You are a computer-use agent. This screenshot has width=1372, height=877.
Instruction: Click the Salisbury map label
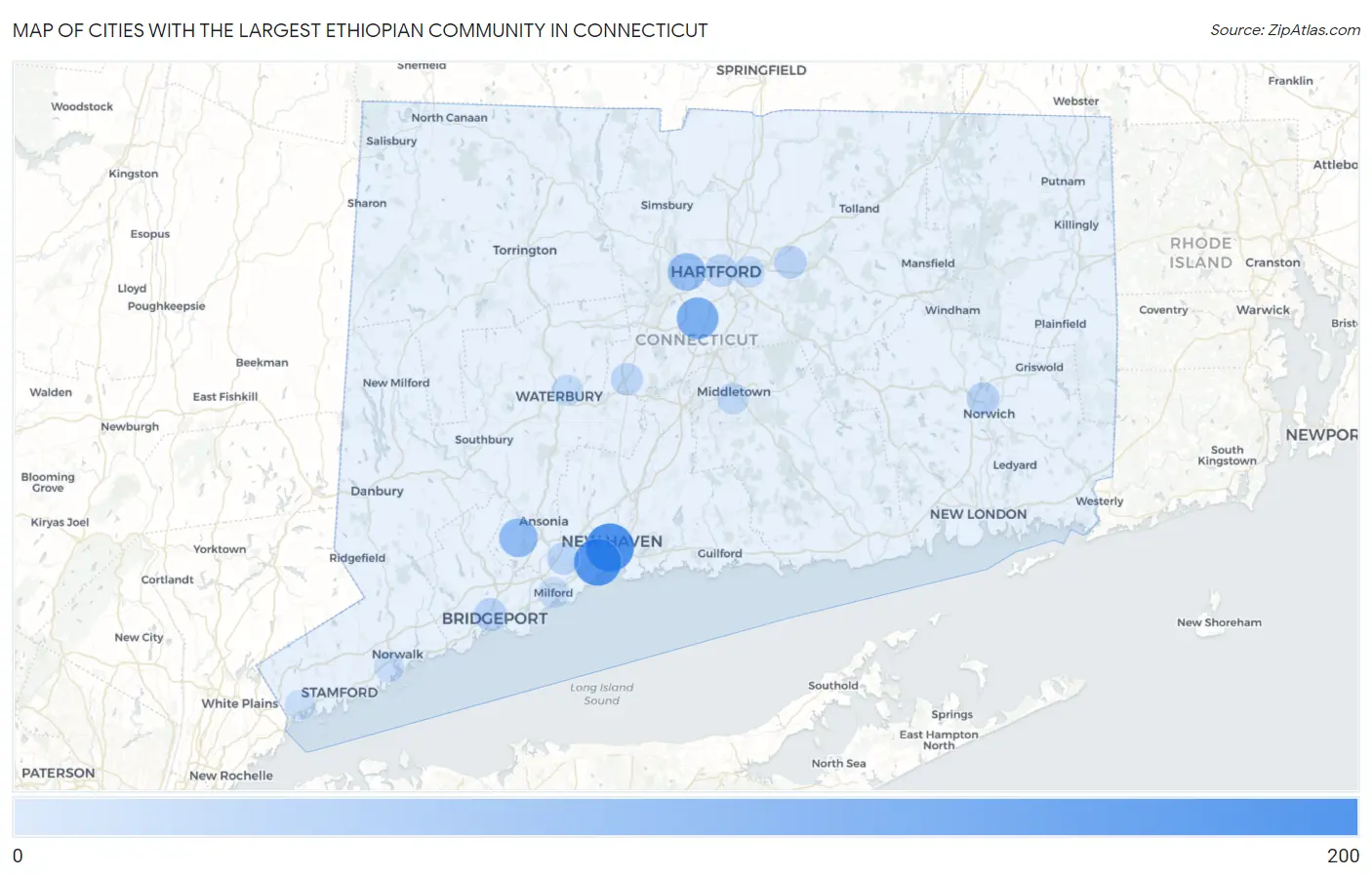[x=391, y=141]
